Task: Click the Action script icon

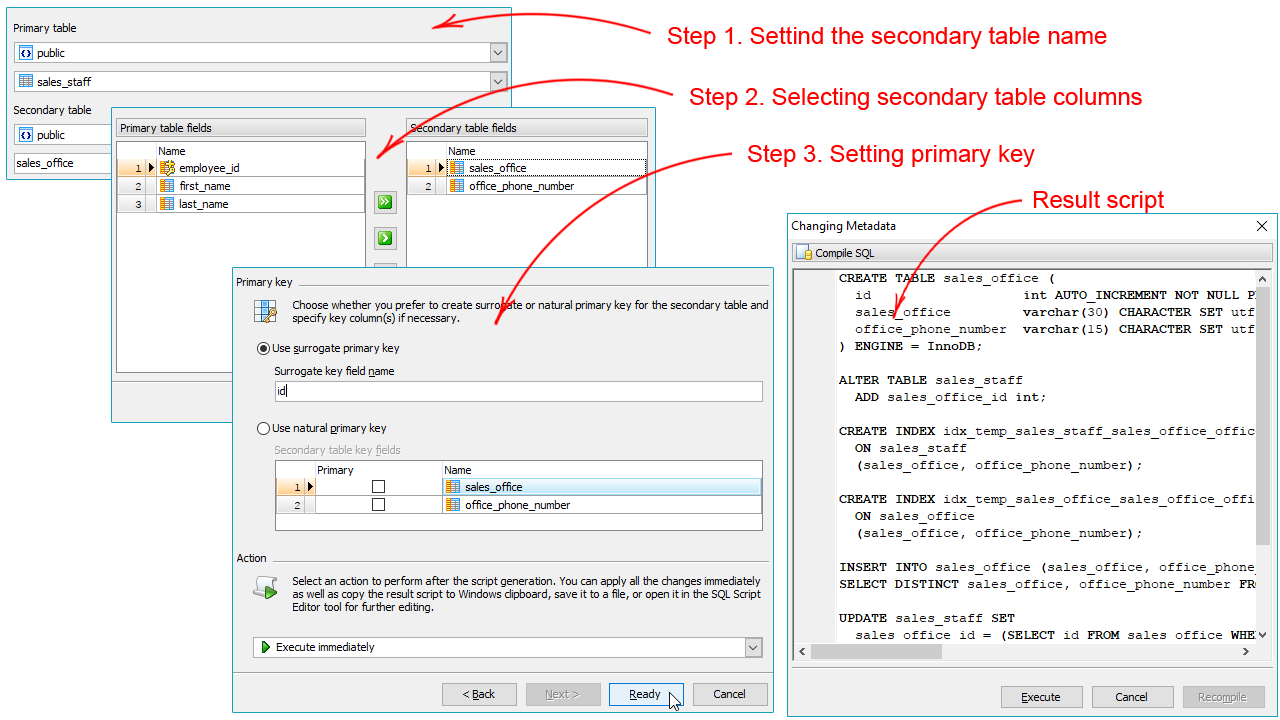Action: point(265,588)
